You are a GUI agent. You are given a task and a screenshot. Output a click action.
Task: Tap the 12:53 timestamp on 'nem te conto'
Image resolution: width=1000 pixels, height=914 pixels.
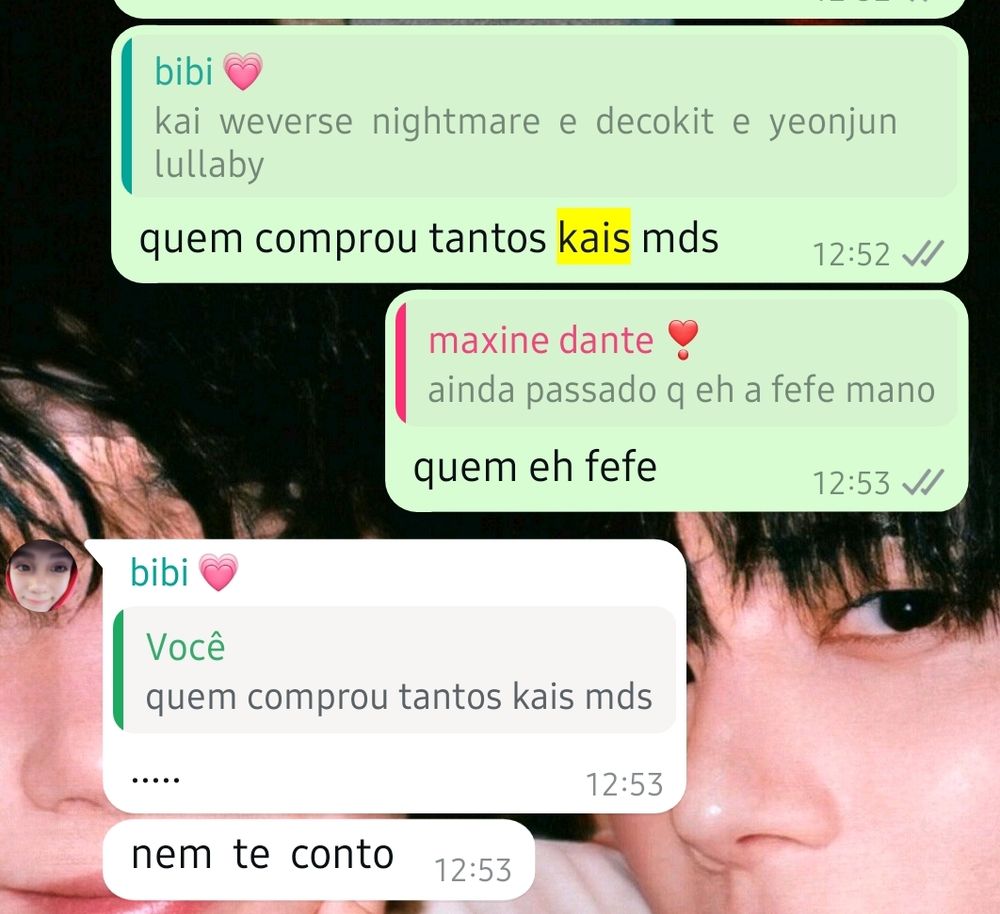click(x=473, y=870)
